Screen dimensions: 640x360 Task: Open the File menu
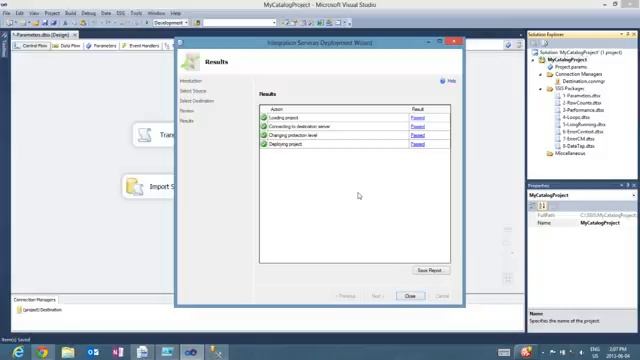click(x=7, y=13)
